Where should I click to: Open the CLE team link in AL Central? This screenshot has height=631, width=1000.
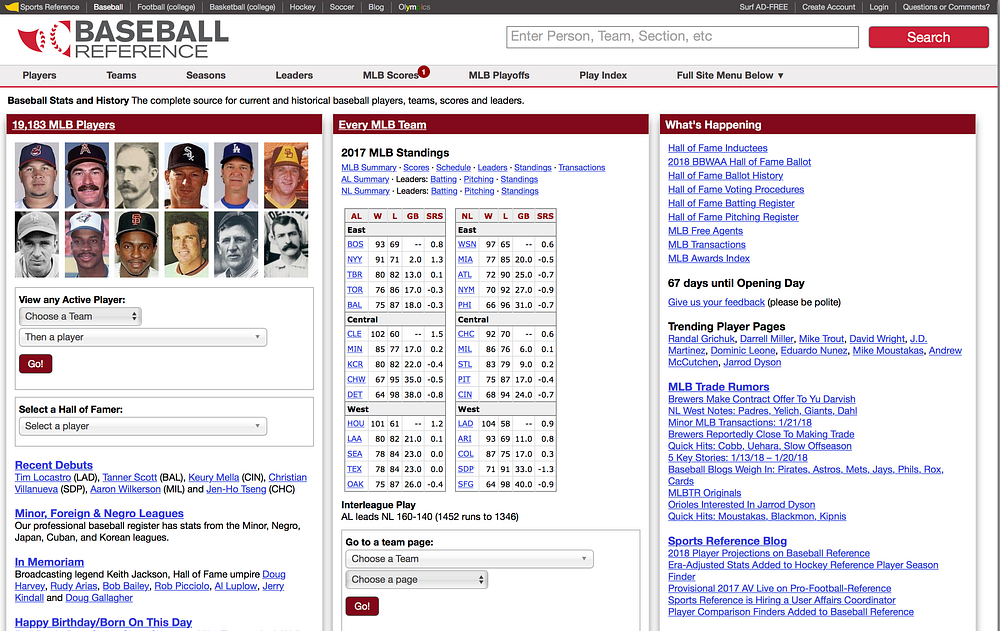[354, 334]
